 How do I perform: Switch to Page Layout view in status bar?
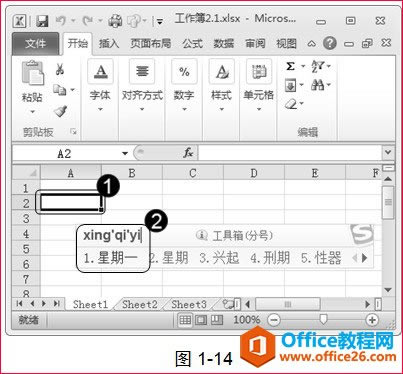201,320
